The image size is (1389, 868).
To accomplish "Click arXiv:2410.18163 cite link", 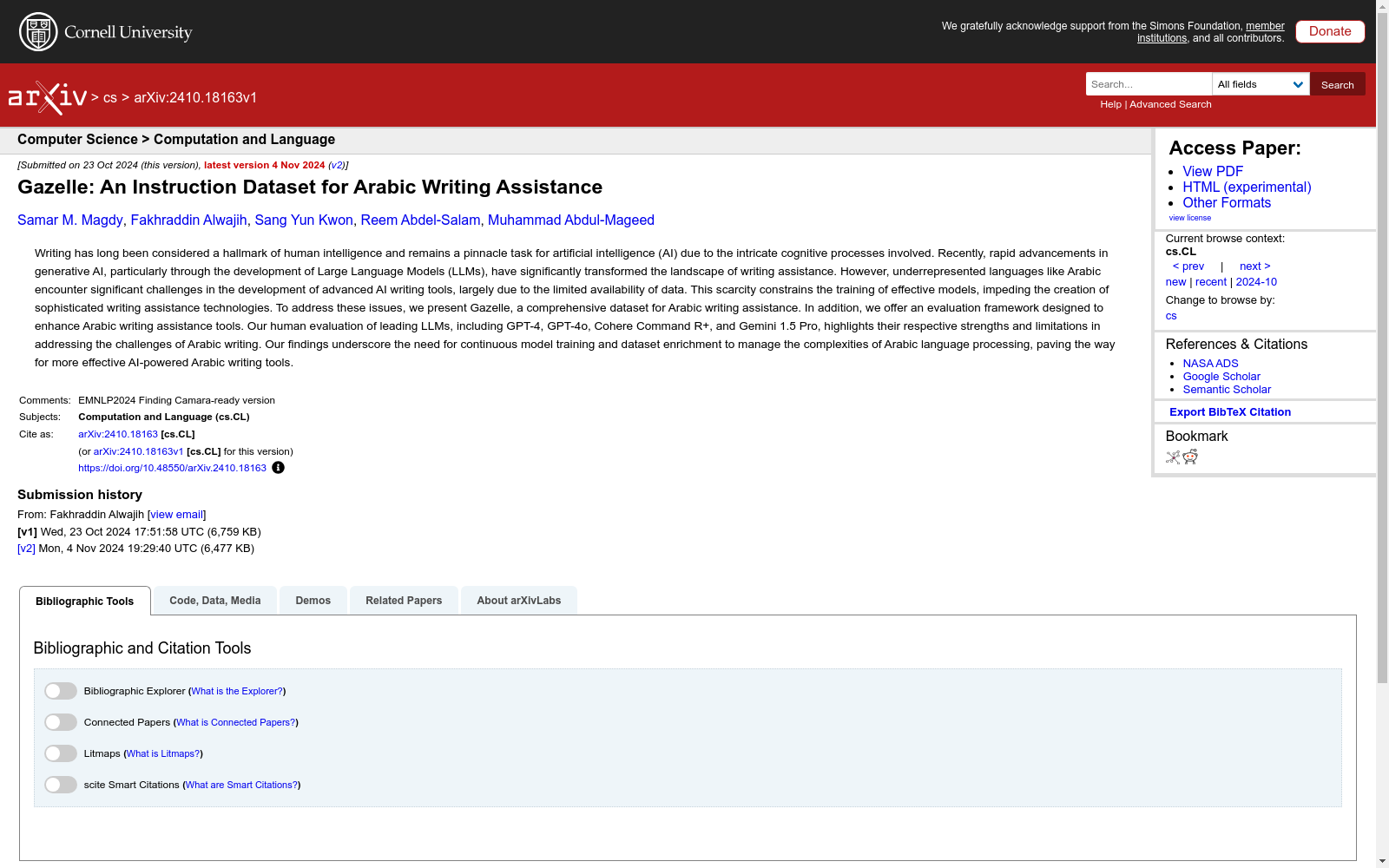I will 118,434.
